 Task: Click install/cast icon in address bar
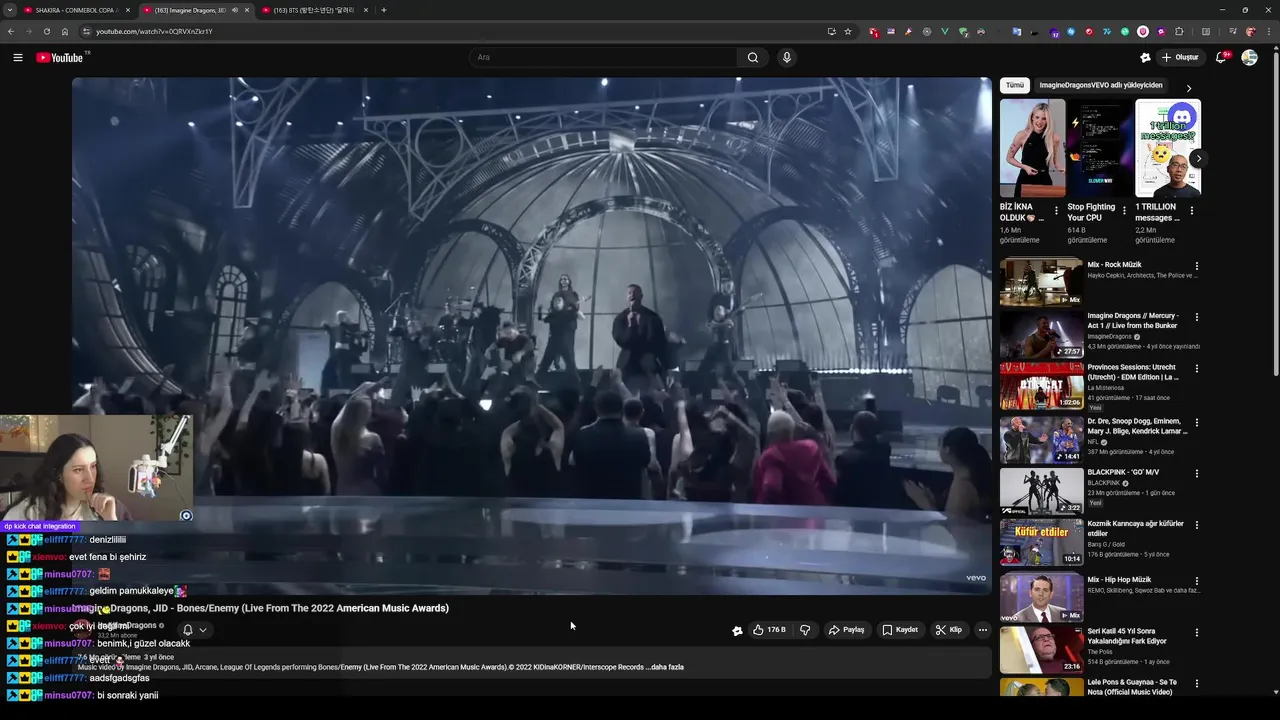pyautogui.click(x=831, y=31)
